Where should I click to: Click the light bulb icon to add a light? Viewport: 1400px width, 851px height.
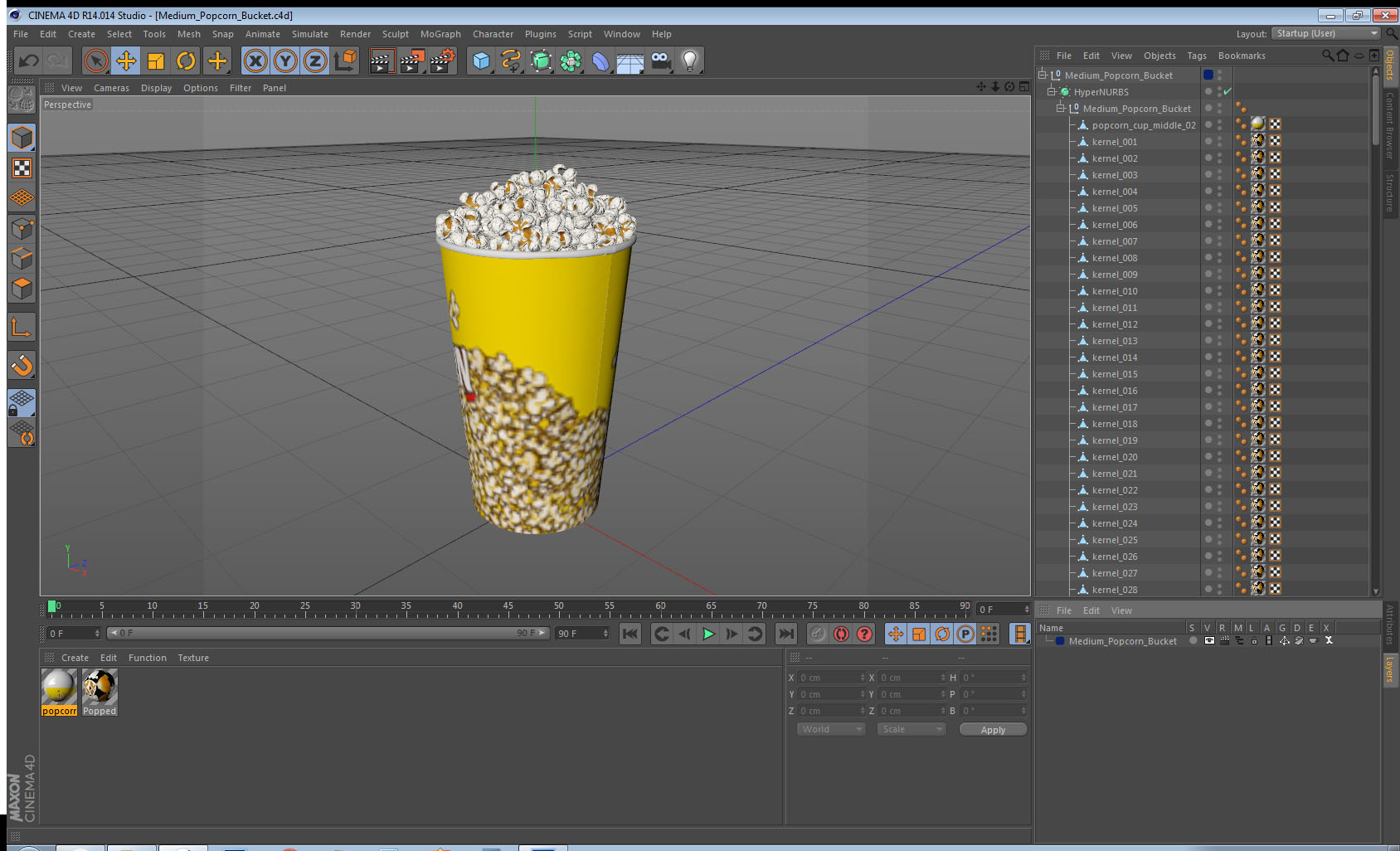(689, 61)
